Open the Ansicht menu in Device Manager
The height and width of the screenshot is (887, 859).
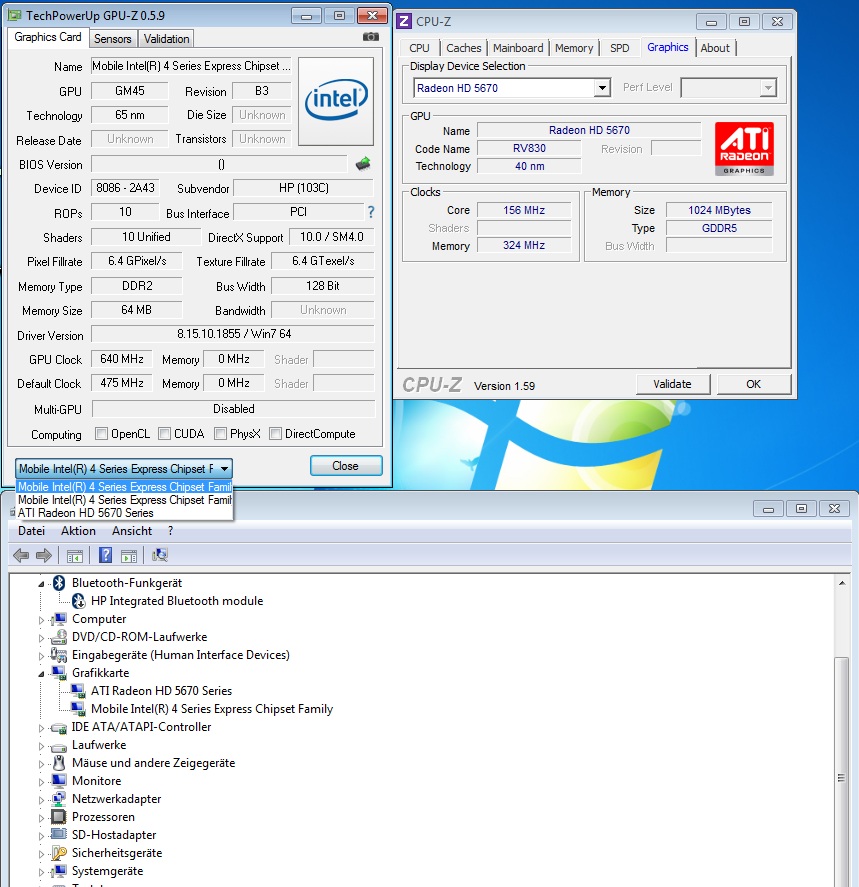coord(132,531)
